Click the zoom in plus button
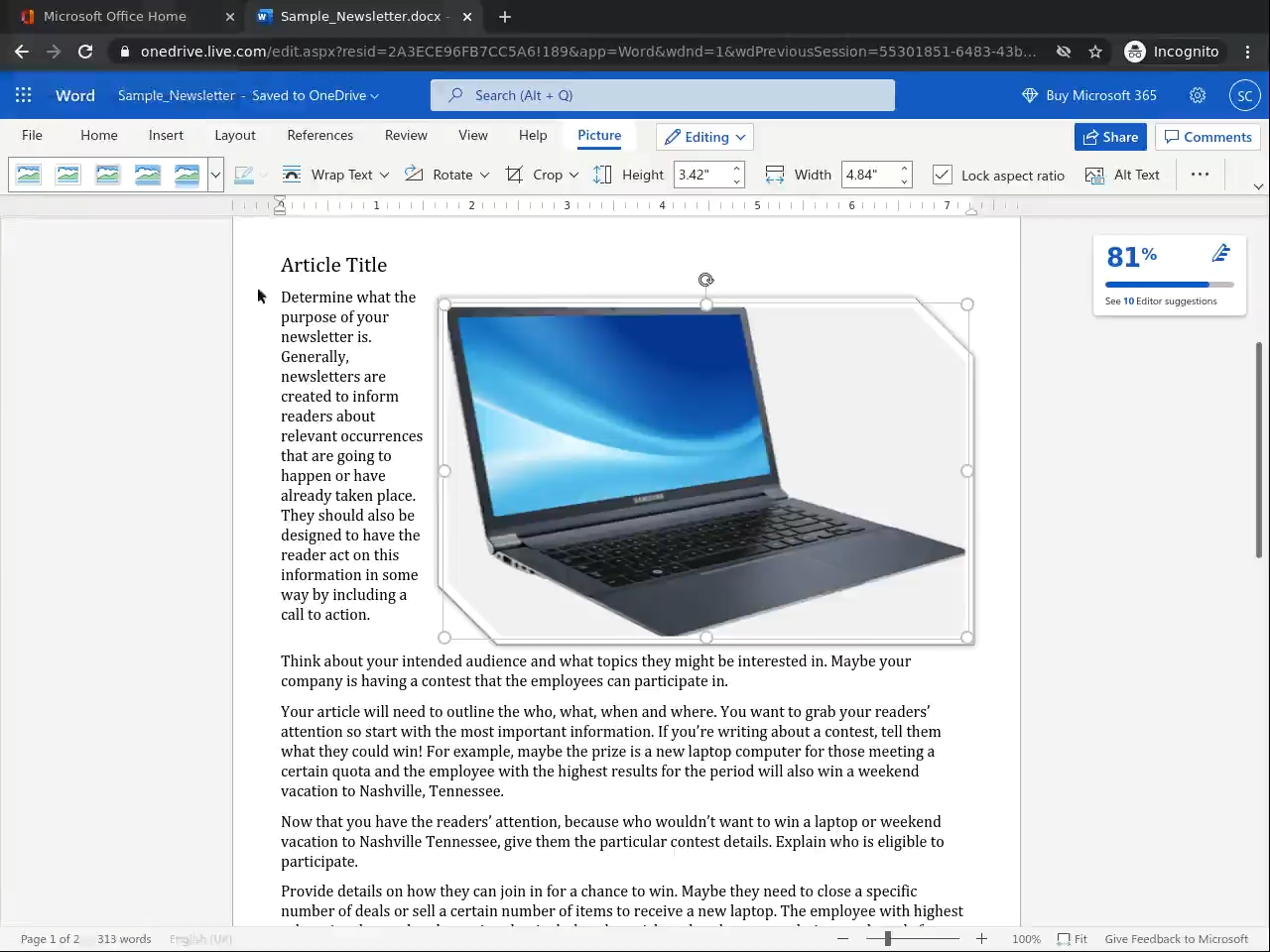This screenshot has height=952, width=1270. tap(981, 939)
